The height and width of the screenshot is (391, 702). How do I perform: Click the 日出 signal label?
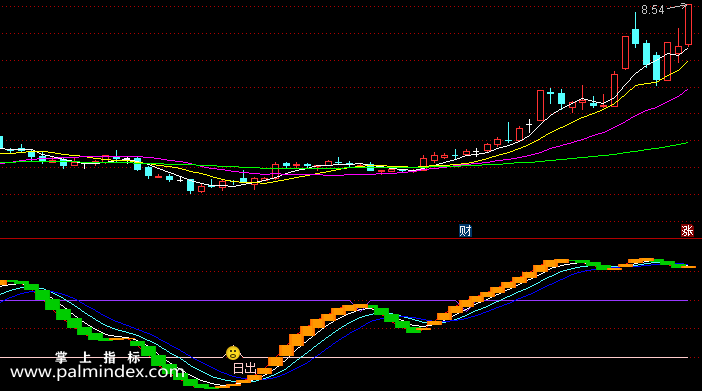point(244,369)
